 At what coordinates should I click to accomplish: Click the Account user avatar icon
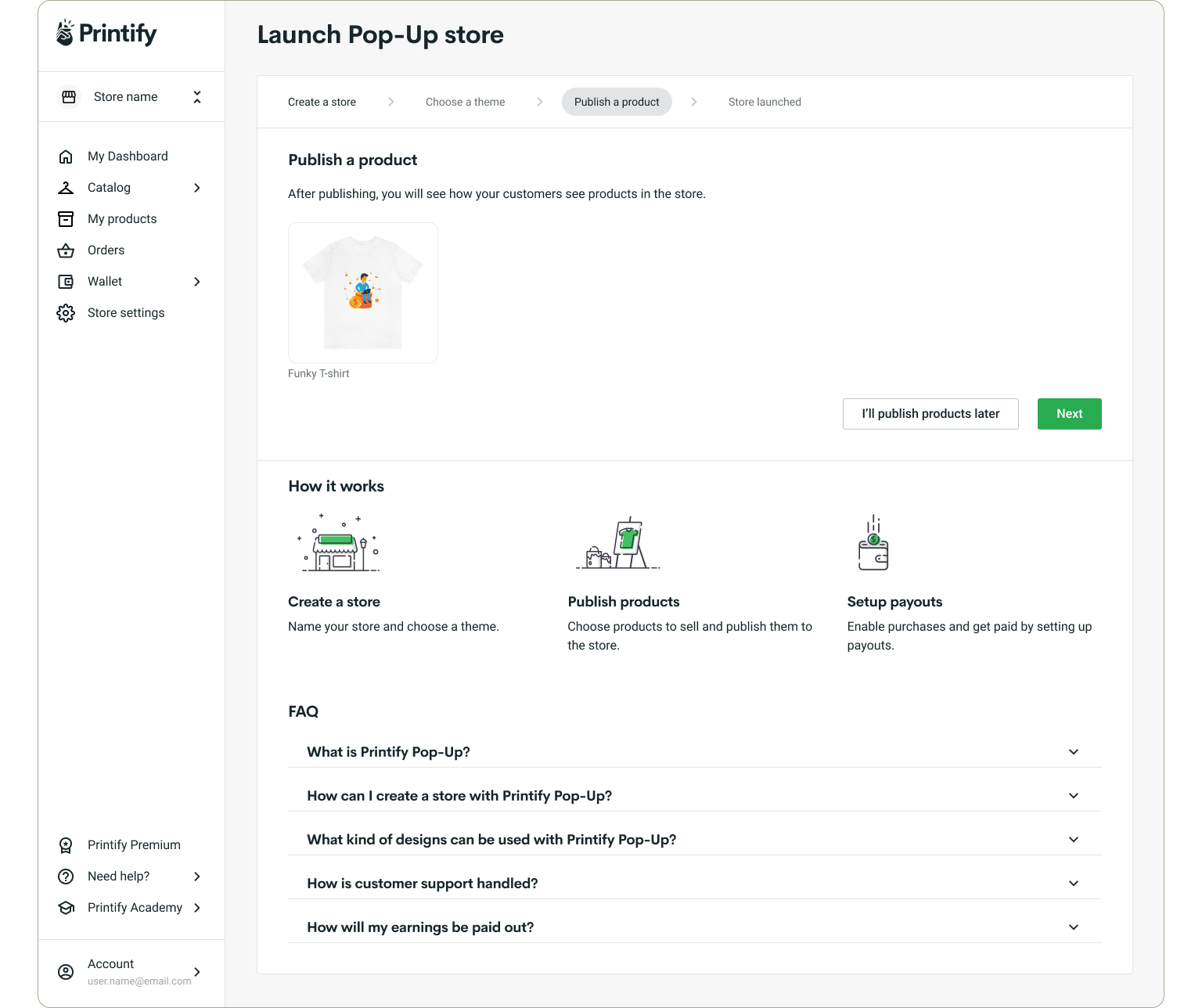pos(66,972)
